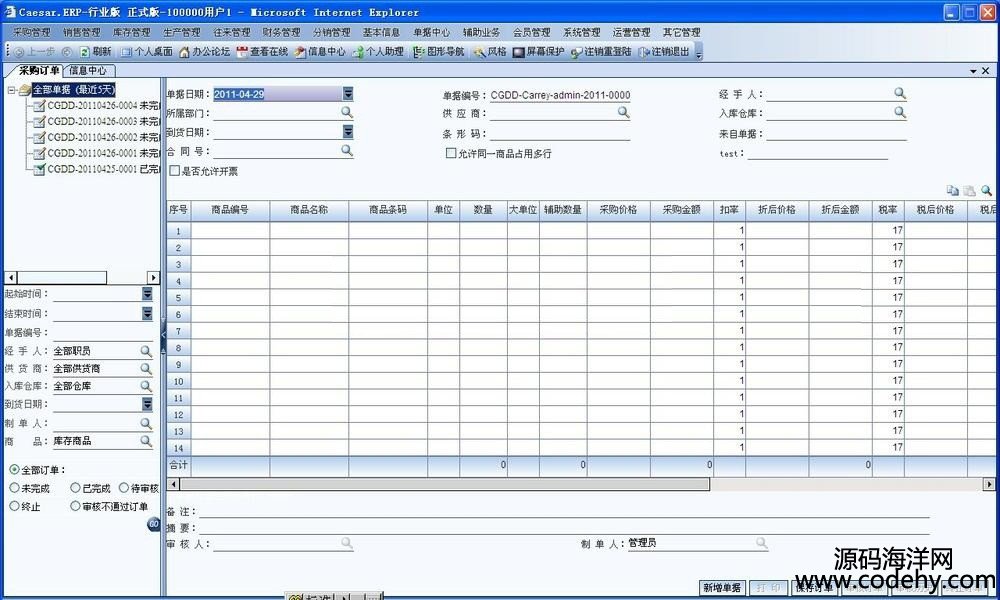Screen dimensions: 1000x600
Task: Click the 信息中心 toolbar icon
Action: click(x=319, y=51)
